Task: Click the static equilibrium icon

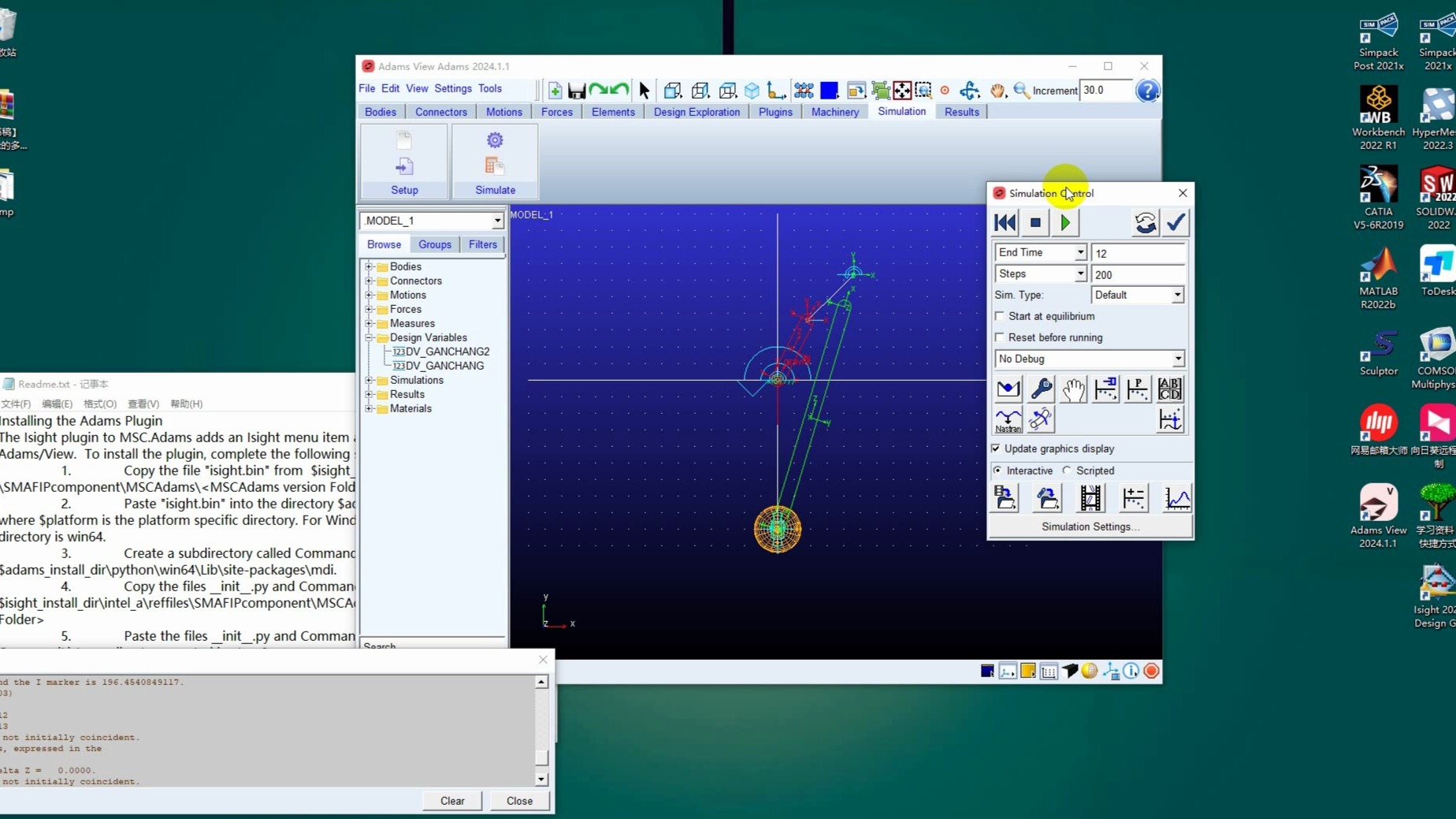Action: (x=1008, y=389)
